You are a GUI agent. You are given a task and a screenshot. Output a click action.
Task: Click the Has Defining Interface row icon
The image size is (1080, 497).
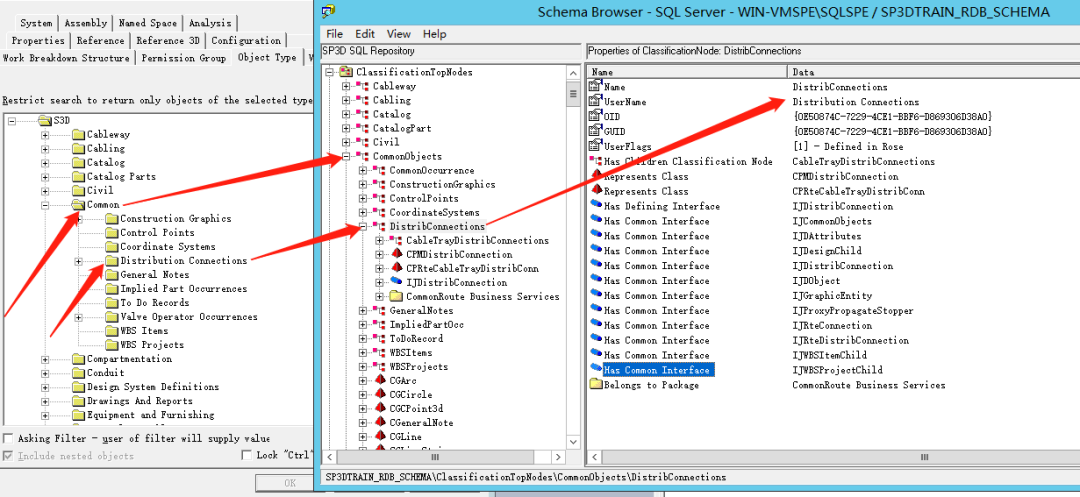tap(596, 206)
